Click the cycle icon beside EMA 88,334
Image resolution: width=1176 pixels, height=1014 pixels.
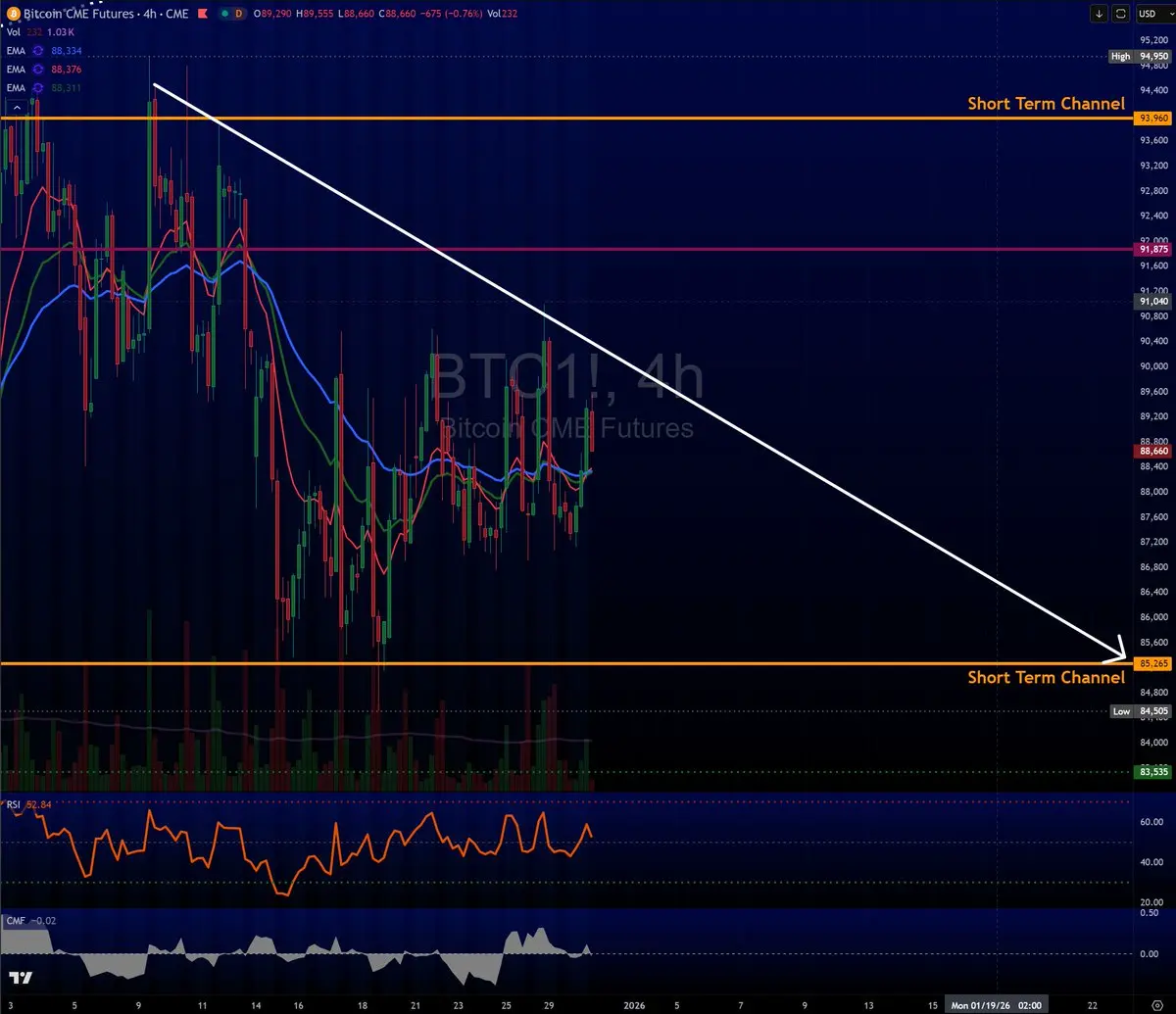(38, 50)
